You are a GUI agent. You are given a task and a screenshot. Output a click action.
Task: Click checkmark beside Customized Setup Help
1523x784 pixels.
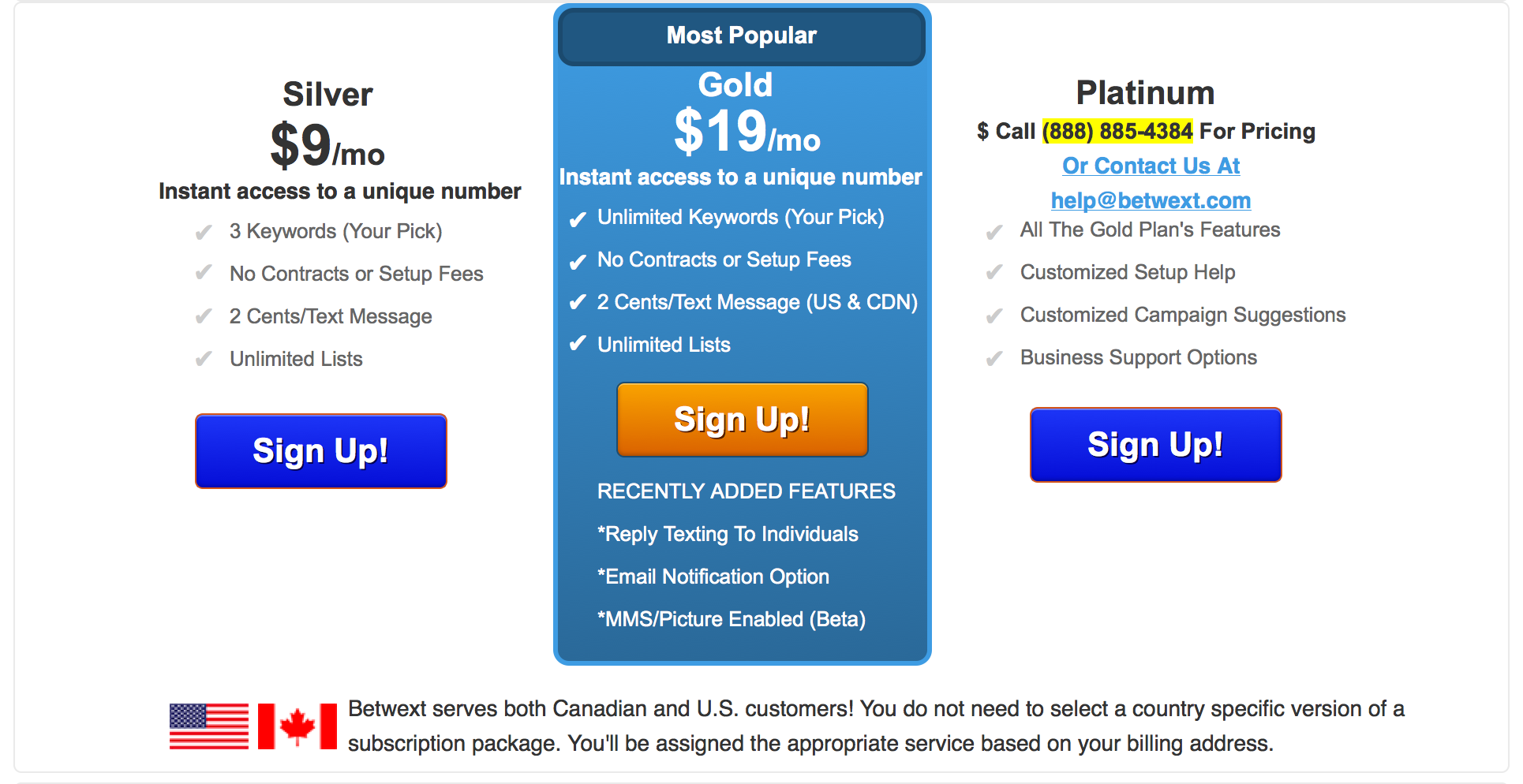[x=994, y=273]
